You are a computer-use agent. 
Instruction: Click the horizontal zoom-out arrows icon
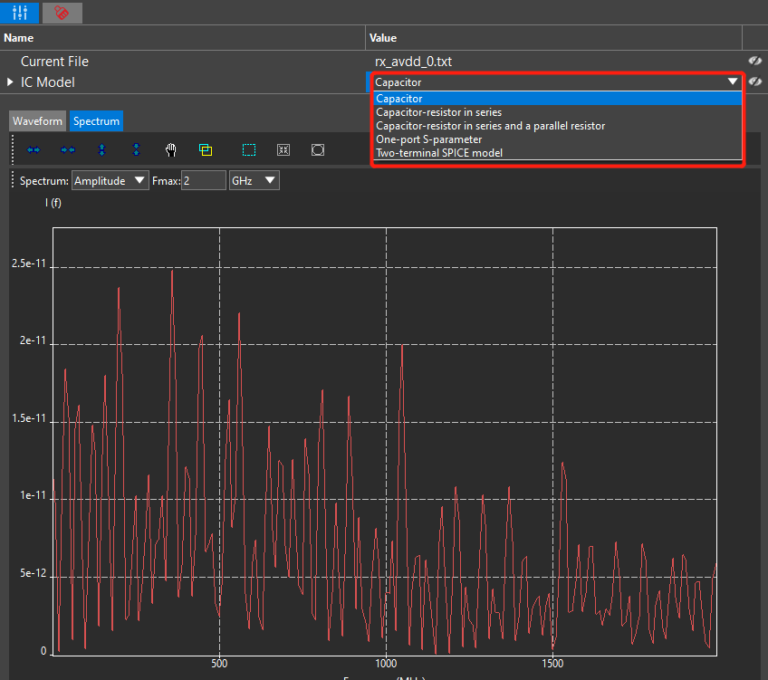click(68, 150)
